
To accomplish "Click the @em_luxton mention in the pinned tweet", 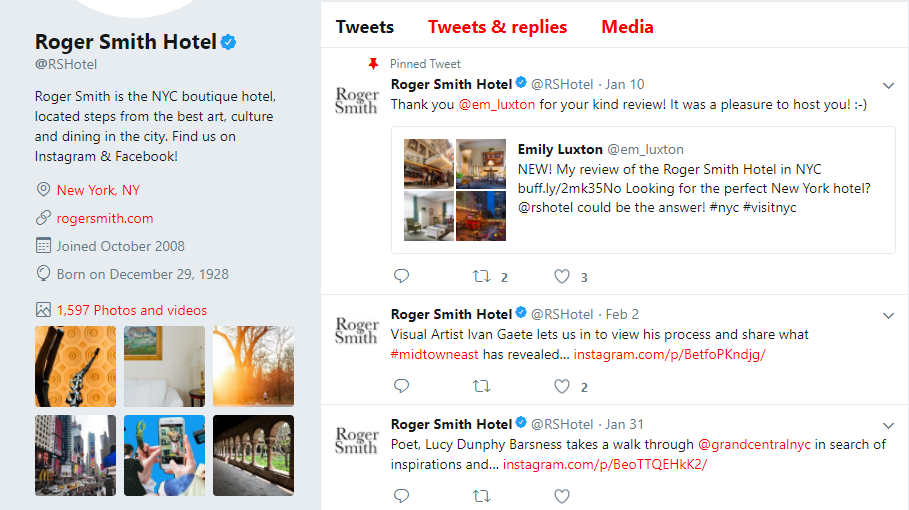I will pyautogui.click(x=497, y=104).
